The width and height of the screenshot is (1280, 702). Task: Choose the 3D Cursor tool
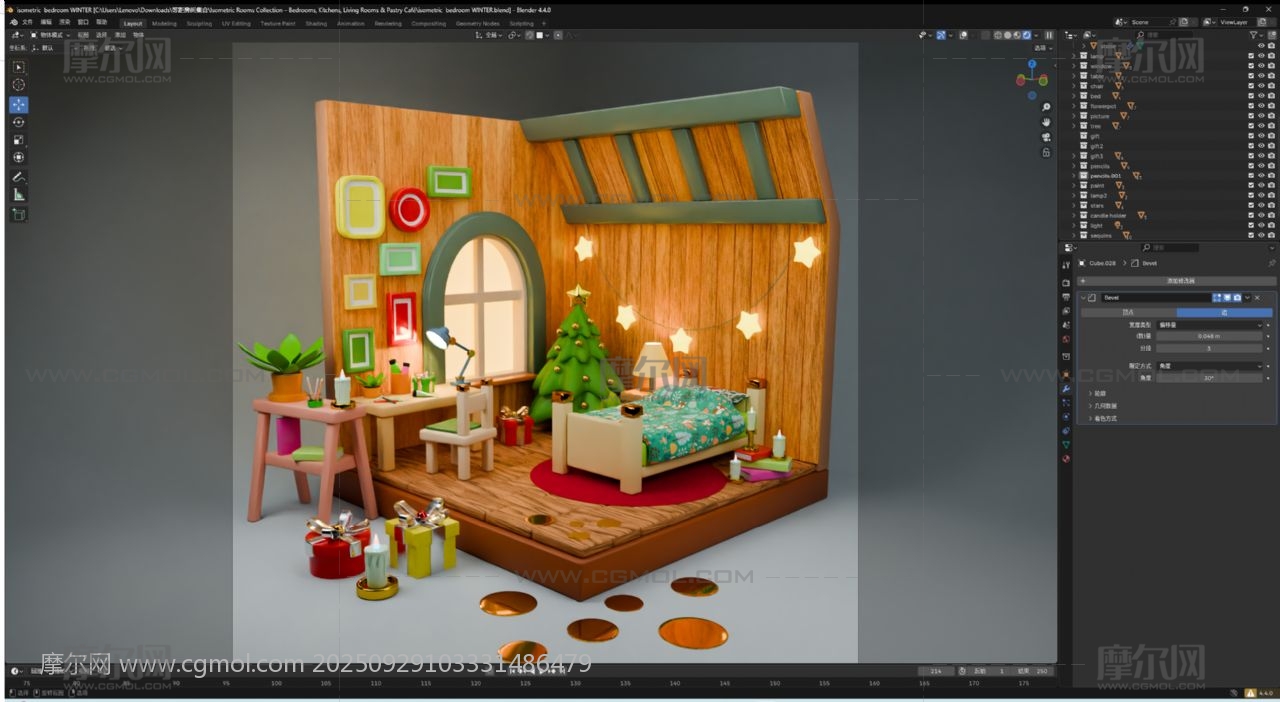point(19,85)
